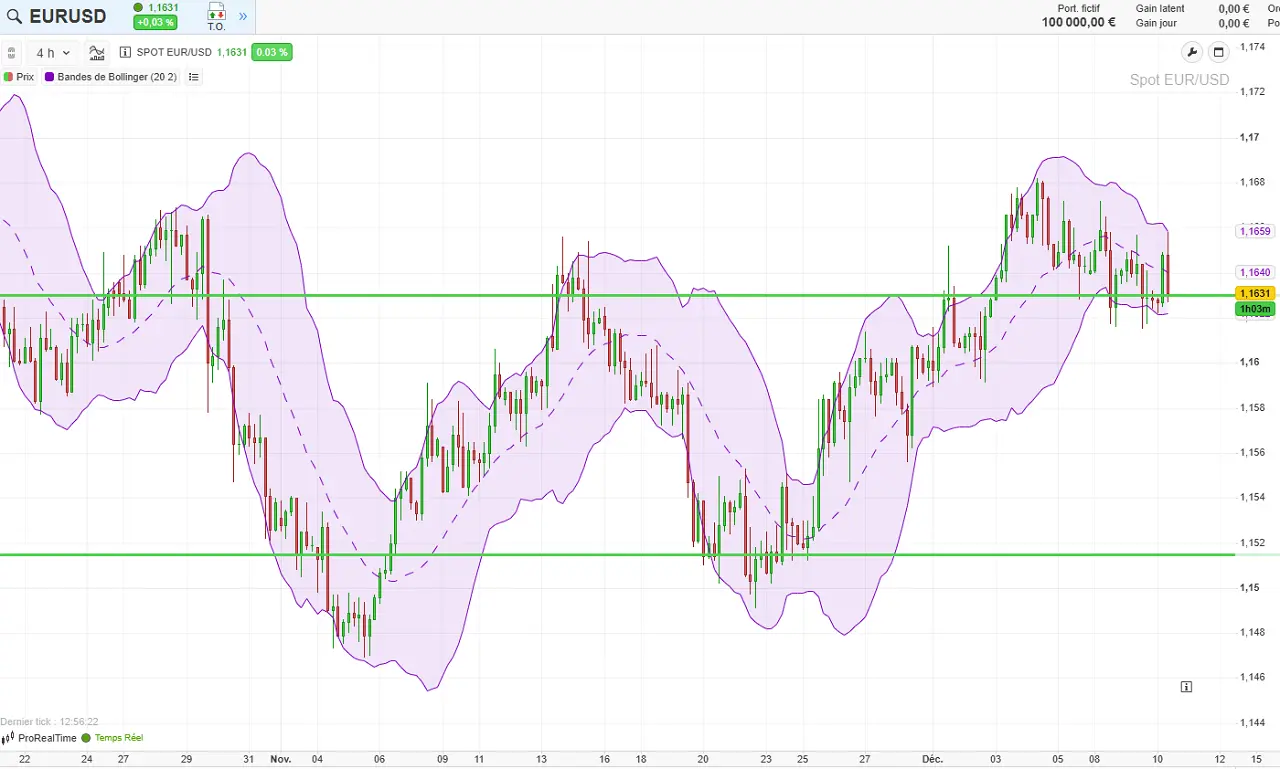Click the EURUSD instrument title
The image size is (1280, 769).
tap(67, 15)
